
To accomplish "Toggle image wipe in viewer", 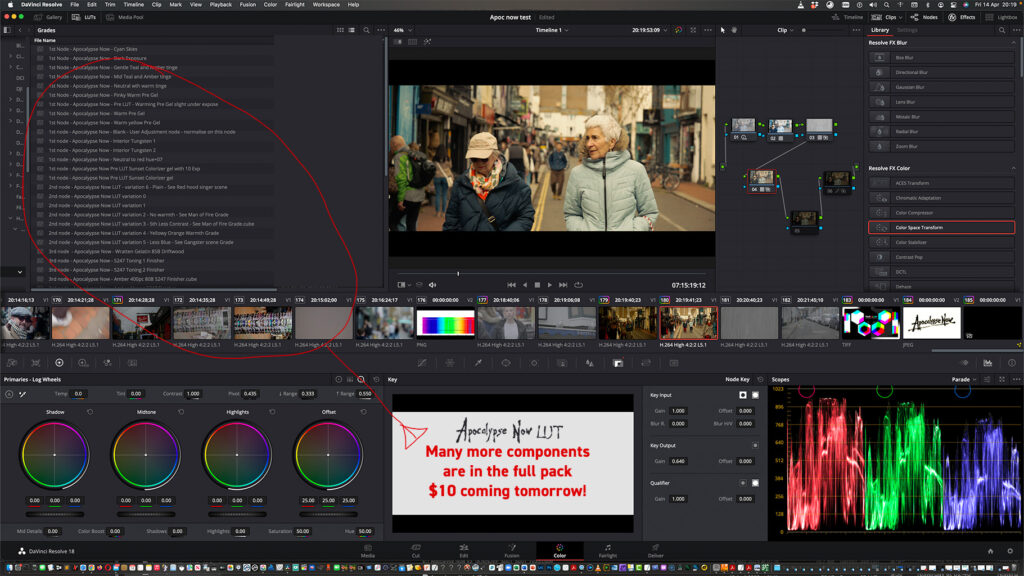I will (x=398, y=42).
